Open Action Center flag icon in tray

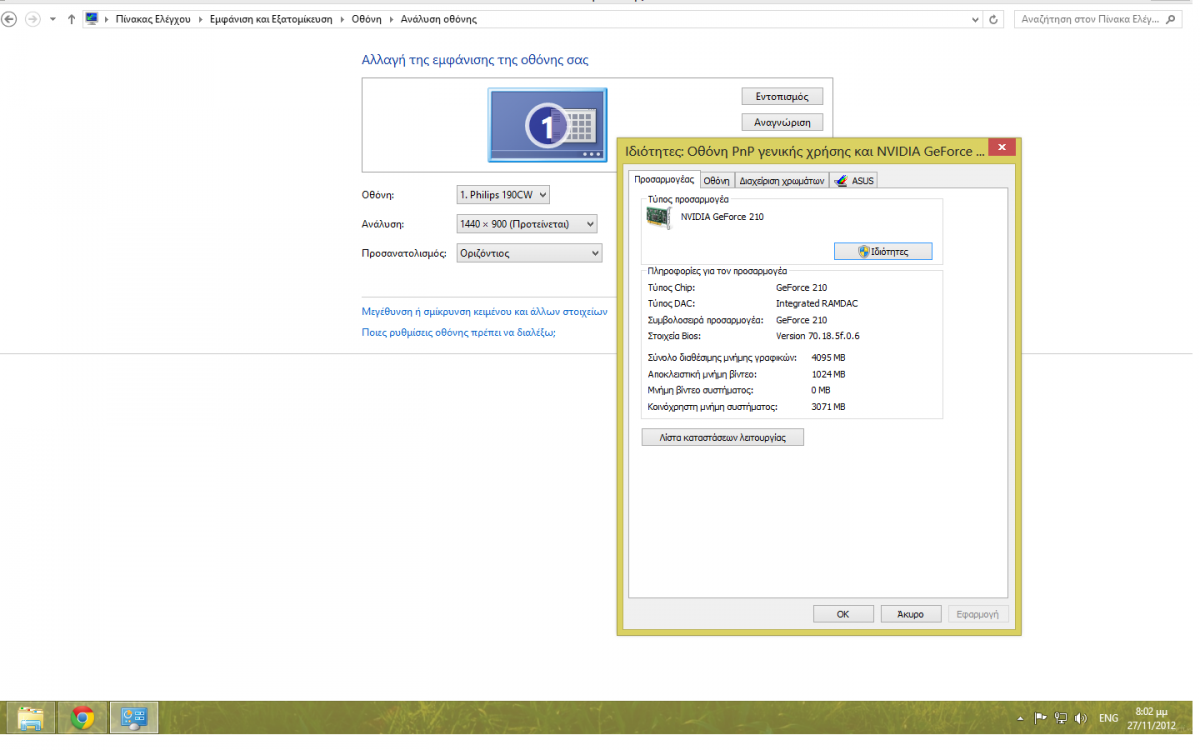[x=1040, y=718]
